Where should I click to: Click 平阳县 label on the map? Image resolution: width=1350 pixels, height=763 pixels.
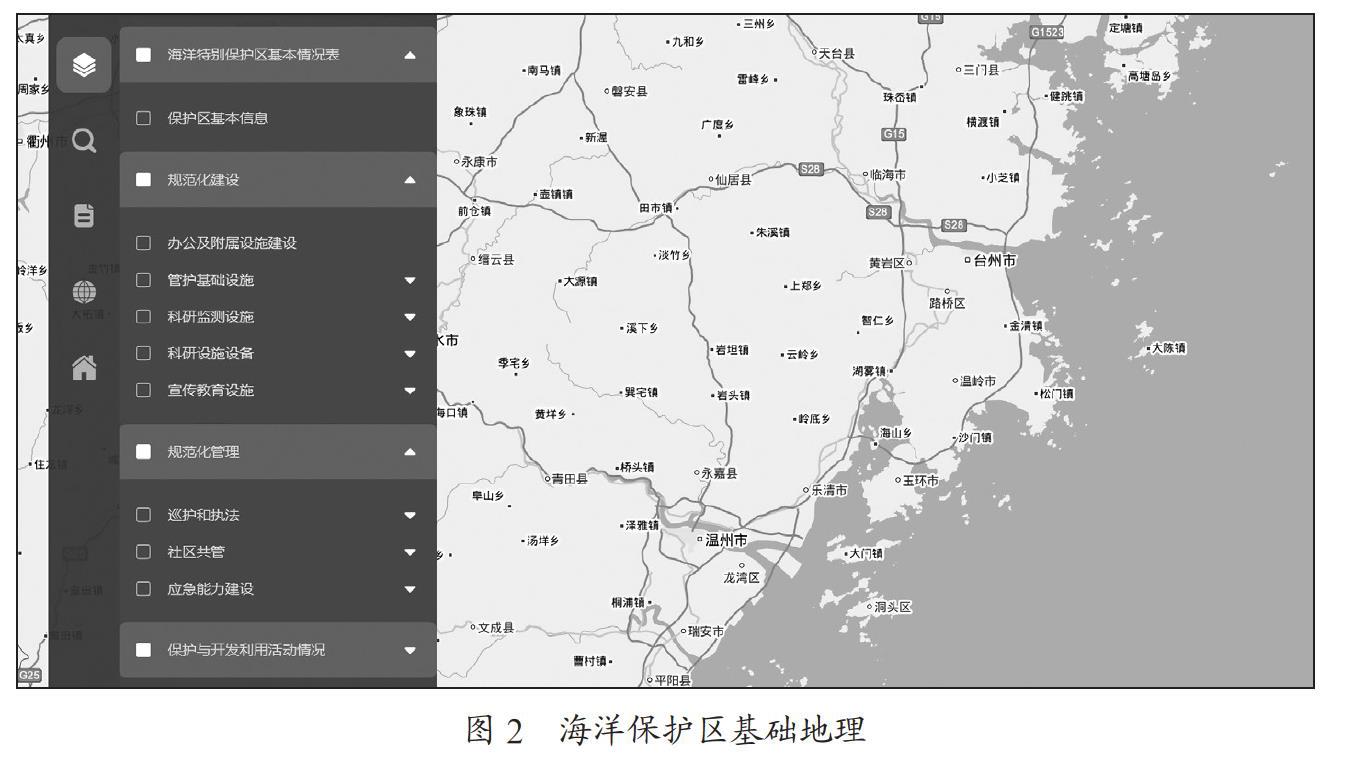pos(672,680)
